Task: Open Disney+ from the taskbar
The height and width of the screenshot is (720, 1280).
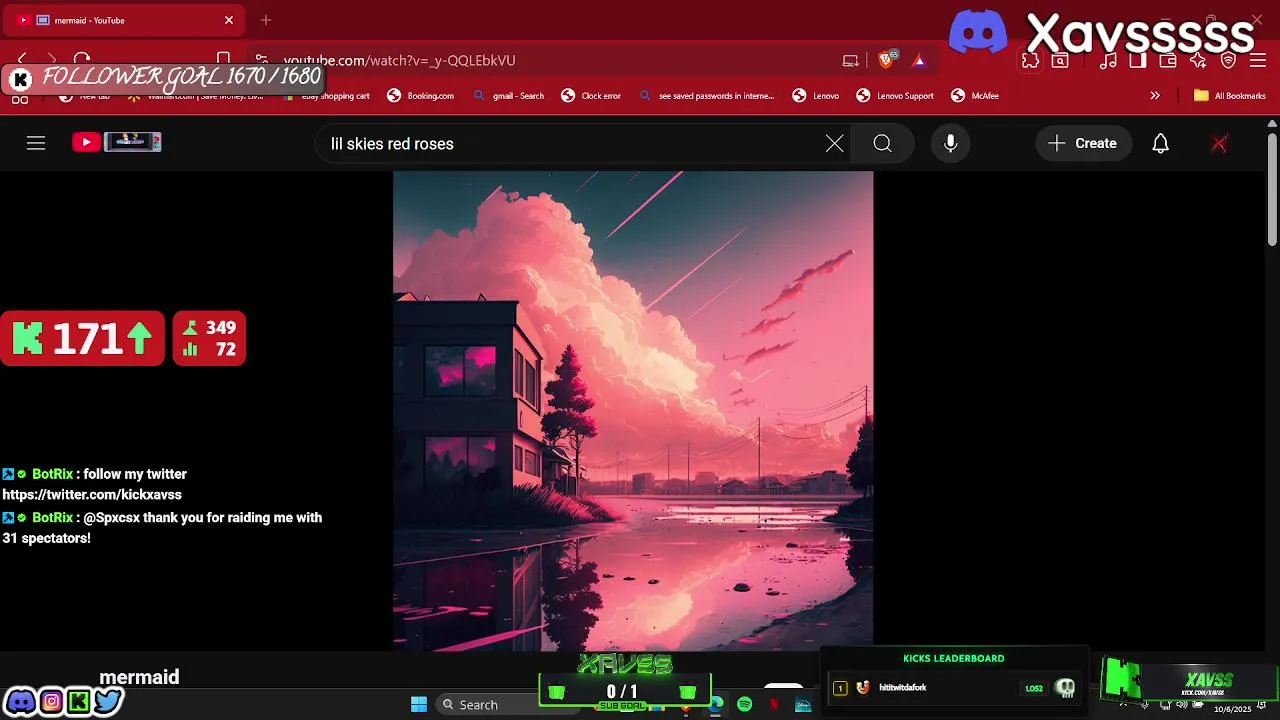Action: 803,705
